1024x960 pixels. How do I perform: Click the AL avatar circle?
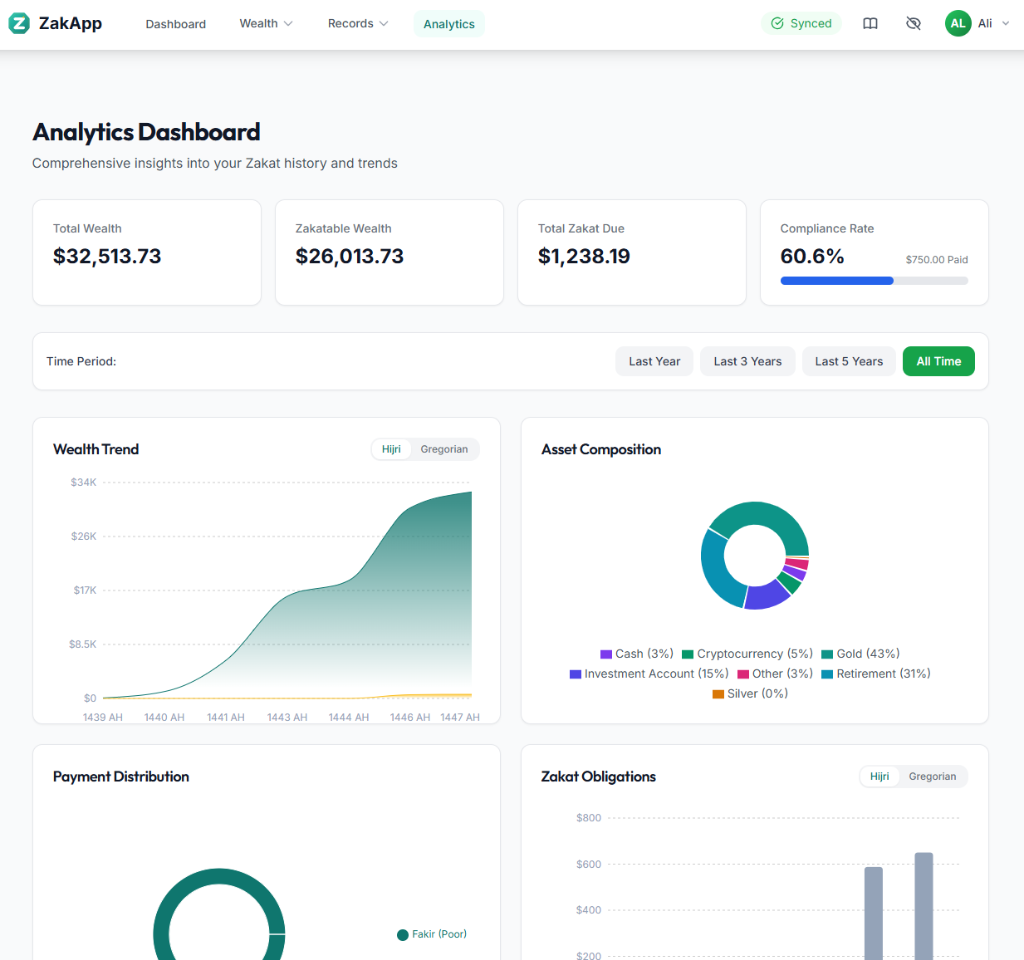pyautogui.click(x=957, y=23)
